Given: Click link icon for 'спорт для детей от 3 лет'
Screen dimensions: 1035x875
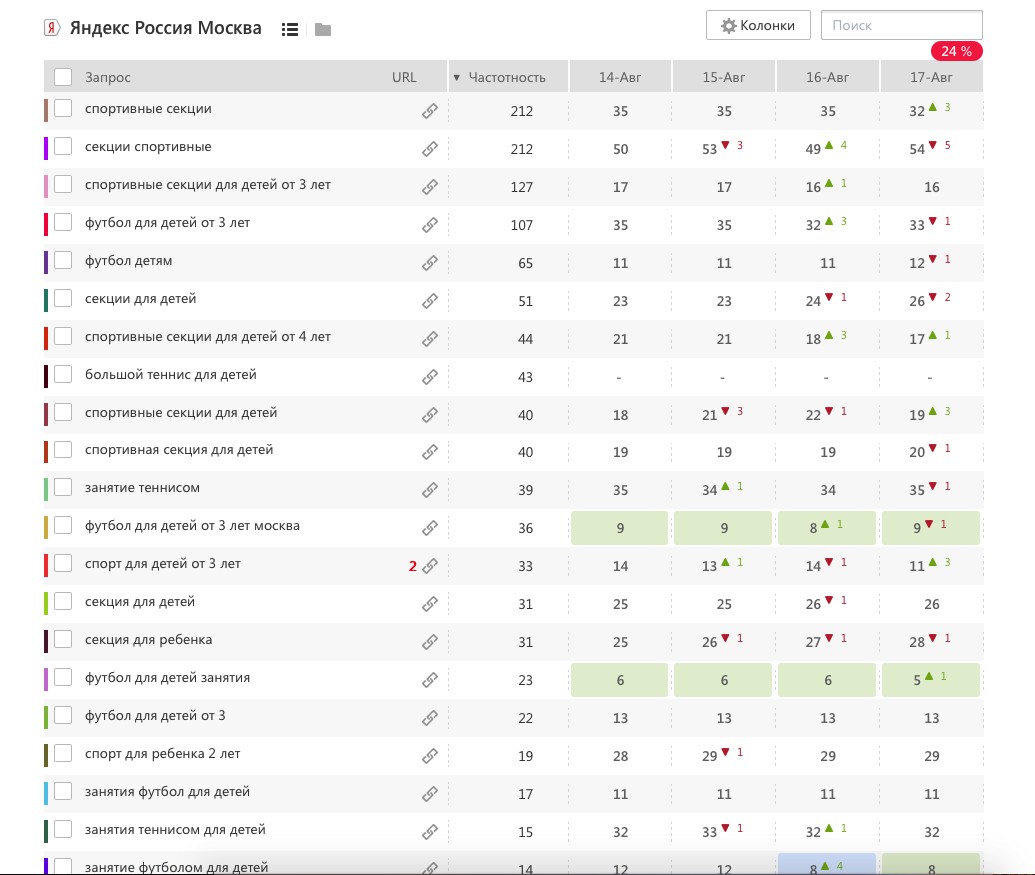Looking at the screenshot, I should pyautogui.click(x=430, y=566).
